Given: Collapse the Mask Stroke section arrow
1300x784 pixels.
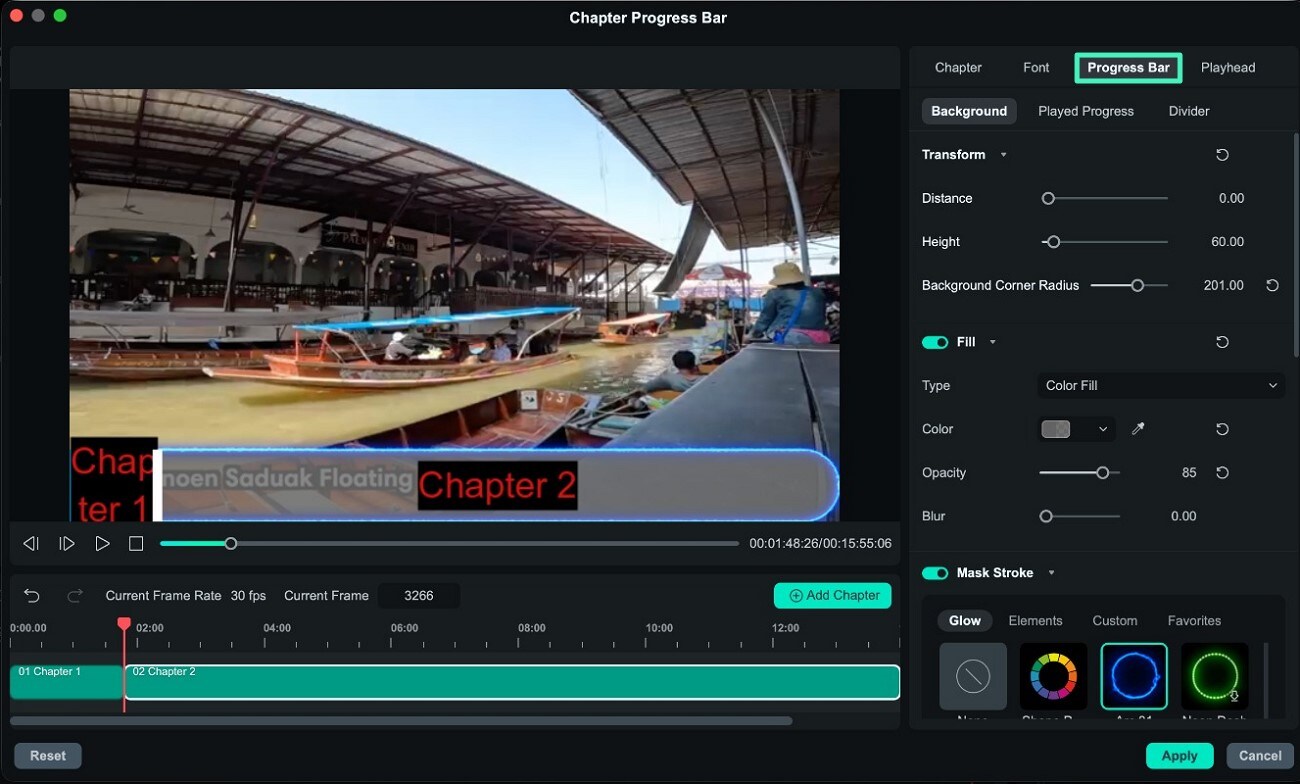Looking at the screenshot, I should click(1051, 573).
